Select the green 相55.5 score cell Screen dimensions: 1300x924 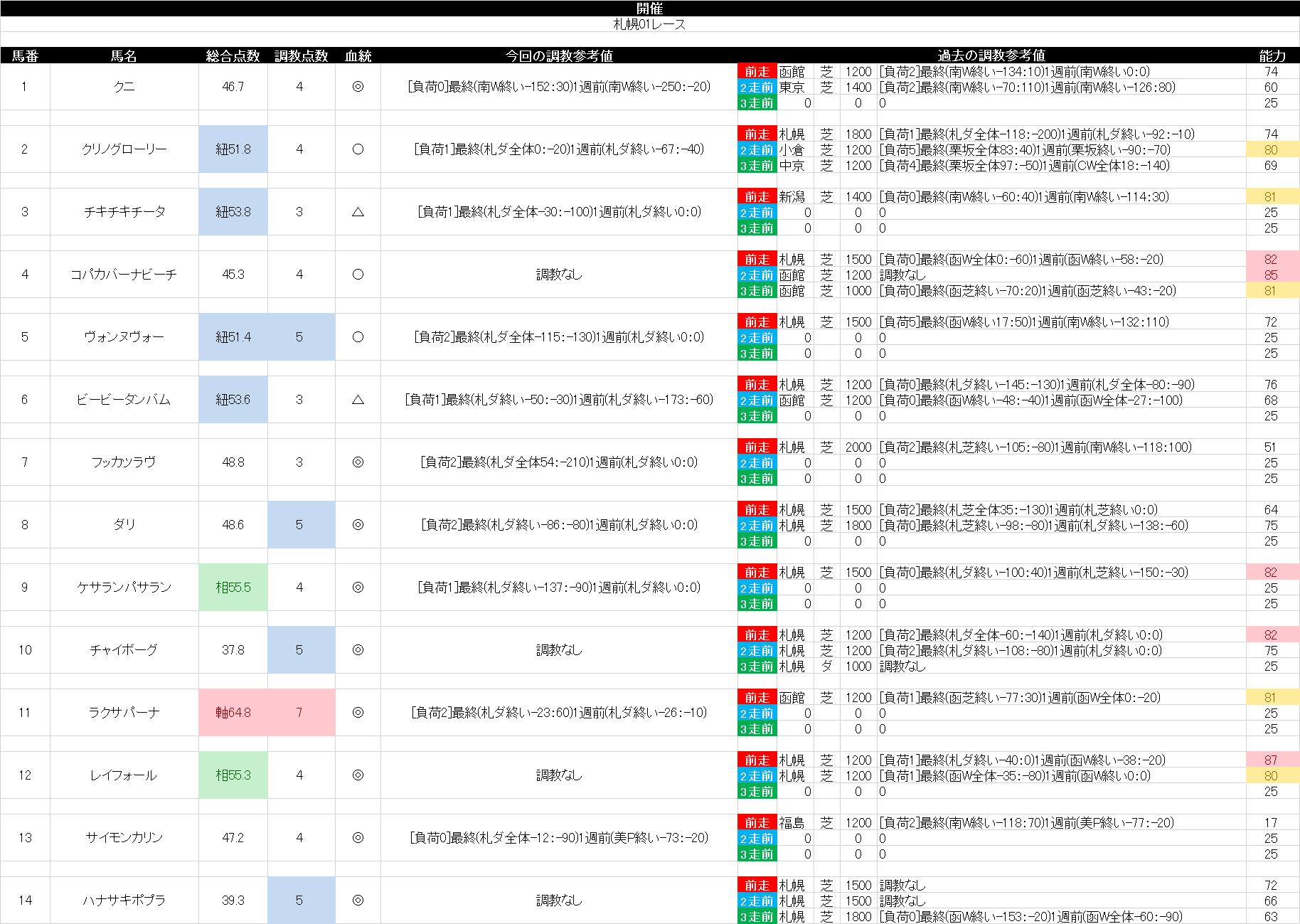tap(233, 588)
